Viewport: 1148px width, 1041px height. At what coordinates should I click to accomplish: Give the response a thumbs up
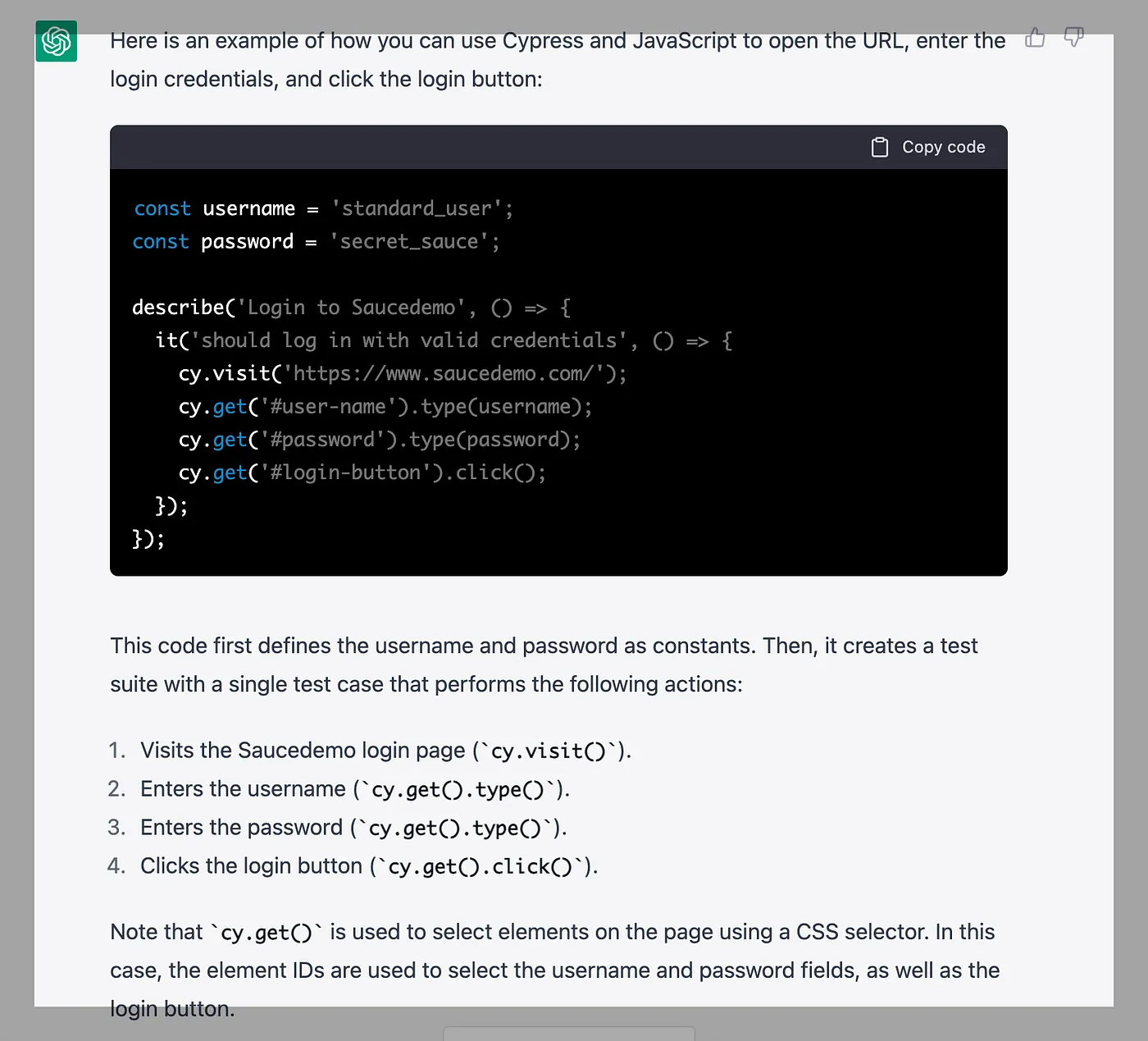1035,38
